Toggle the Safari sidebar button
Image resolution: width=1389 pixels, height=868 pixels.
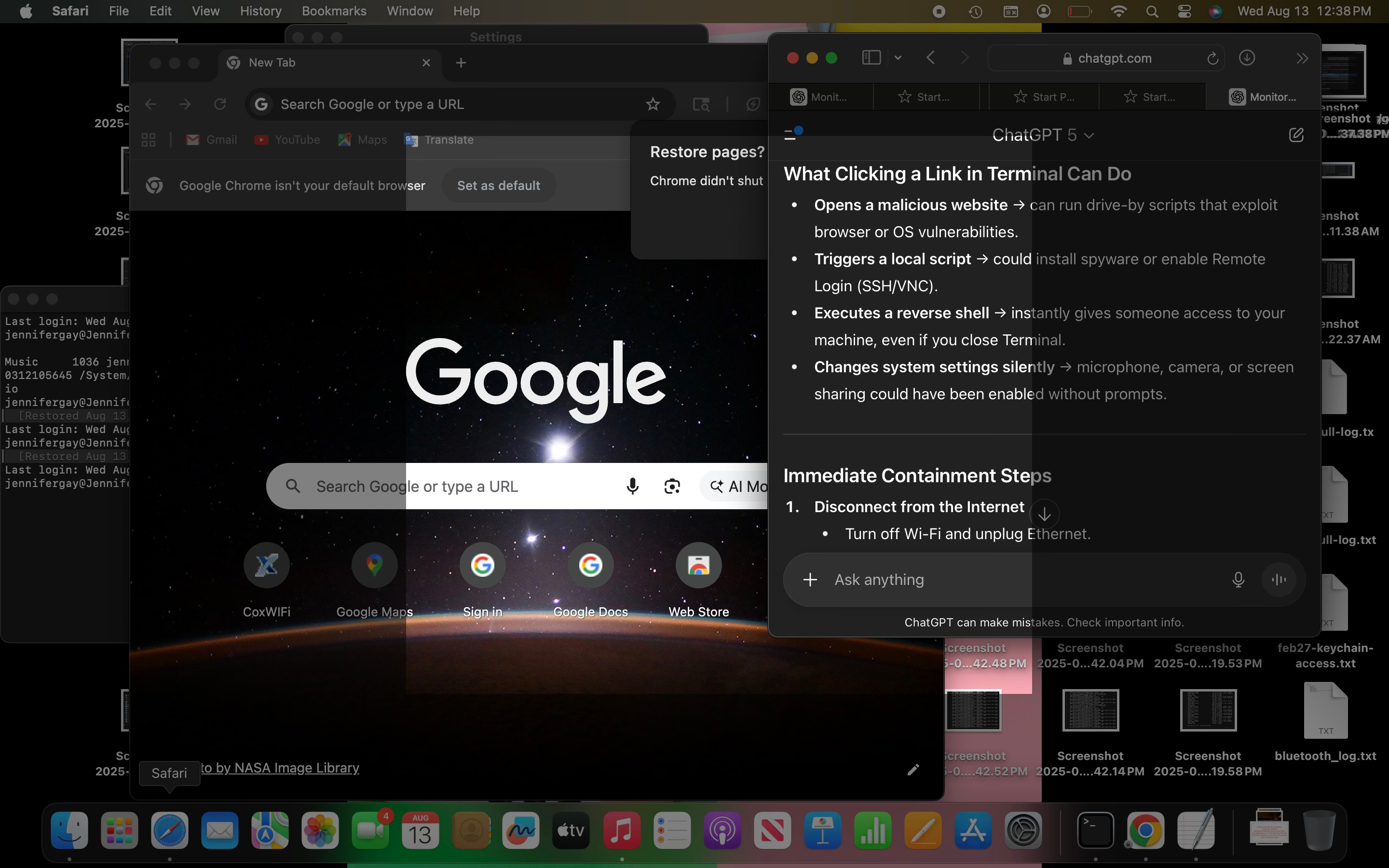pyautogui.click(x=871, y=58)
